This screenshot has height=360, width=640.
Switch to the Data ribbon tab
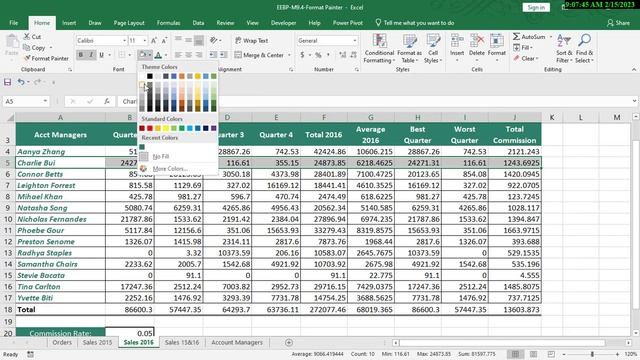point(198,23)
